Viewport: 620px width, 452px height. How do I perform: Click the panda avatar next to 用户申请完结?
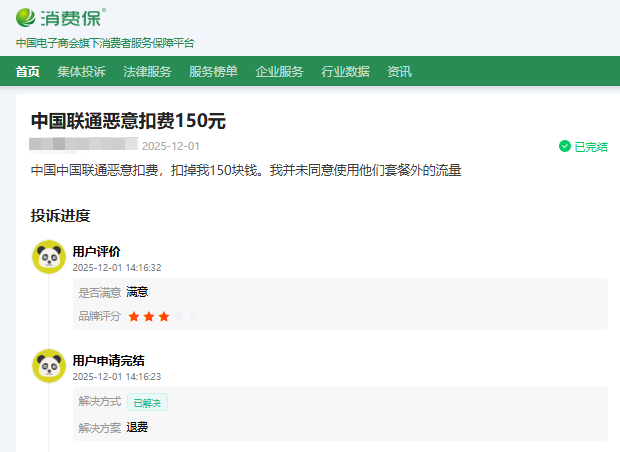pyautogui.click(x=48, y=366)
